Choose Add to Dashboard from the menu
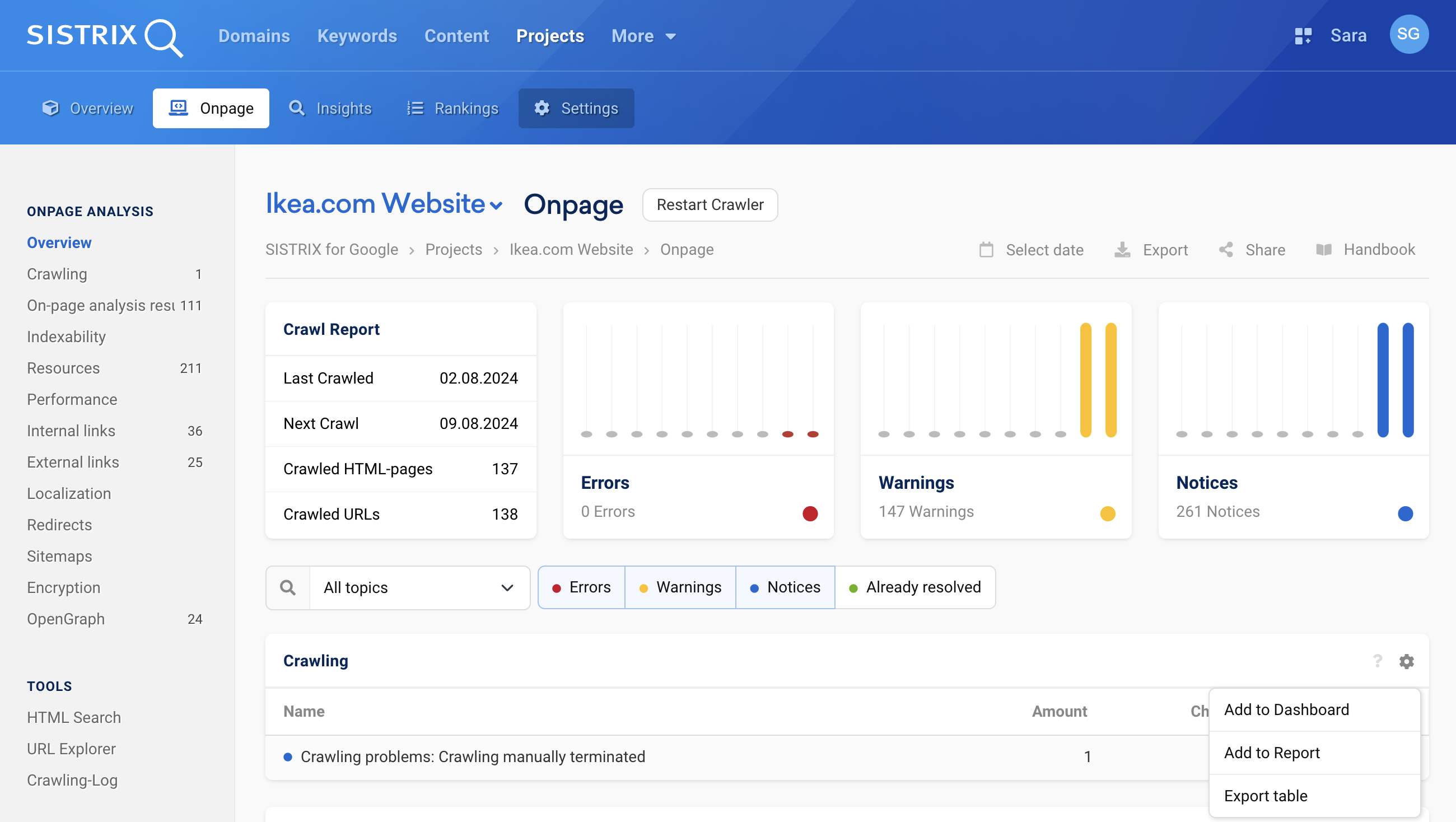The height and width of the screenshot is (822, 1456). [x=1314, y=710]
